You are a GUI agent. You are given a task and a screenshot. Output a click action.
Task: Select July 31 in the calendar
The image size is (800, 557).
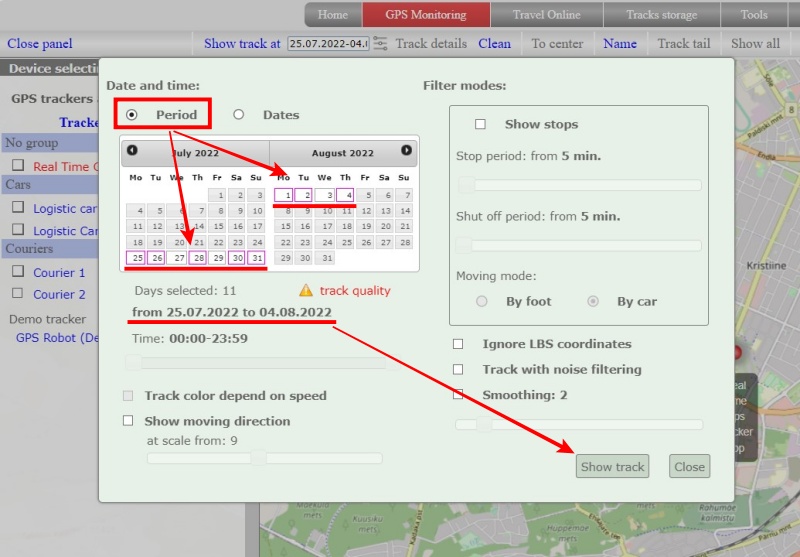click(x=257, y=258)
